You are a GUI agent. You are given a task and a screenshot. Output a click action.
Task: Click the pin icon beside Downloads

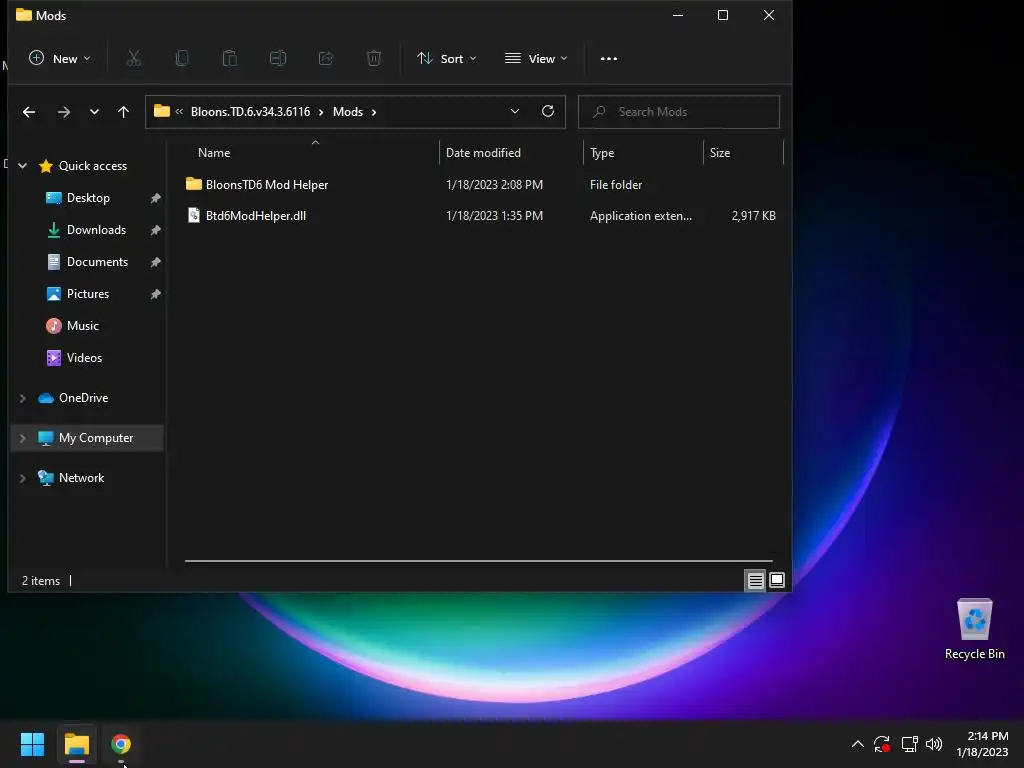155,230
